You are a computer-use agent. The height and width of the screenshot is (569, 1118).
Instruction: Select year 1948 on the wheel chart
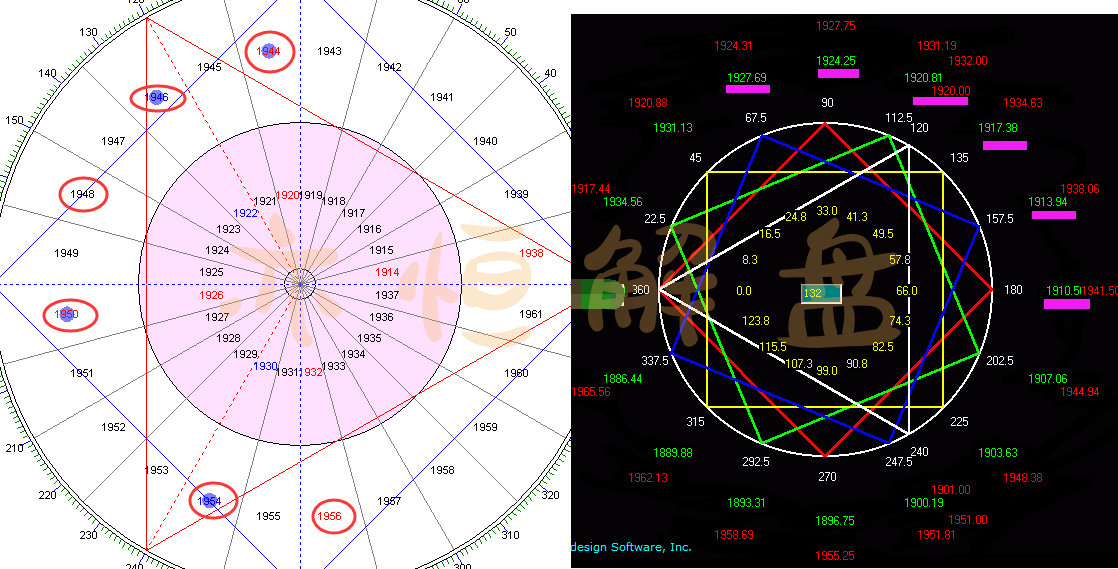point(83,194)
